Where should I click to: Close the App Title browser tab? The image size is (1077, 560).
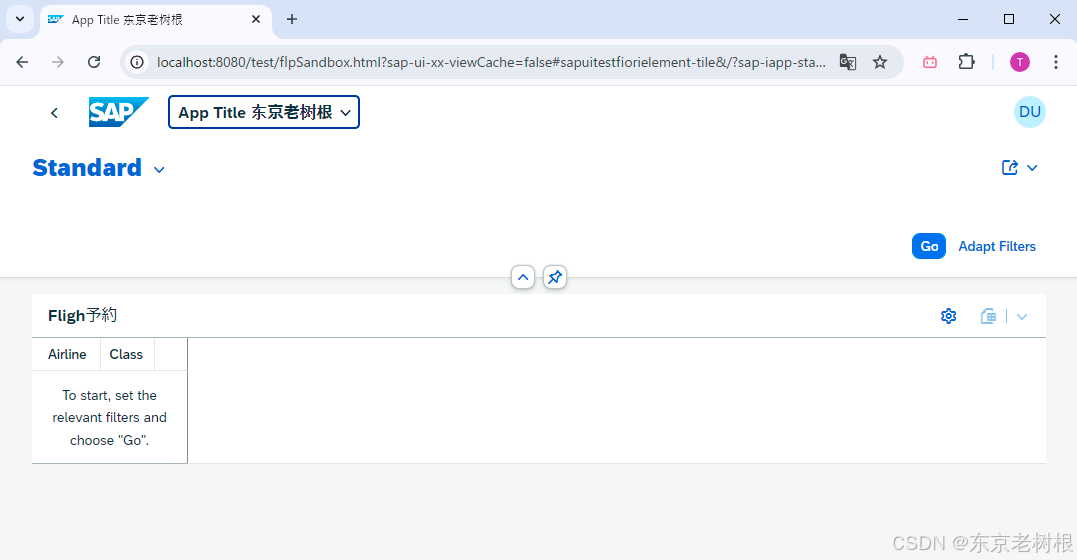[x=256, y=19]
